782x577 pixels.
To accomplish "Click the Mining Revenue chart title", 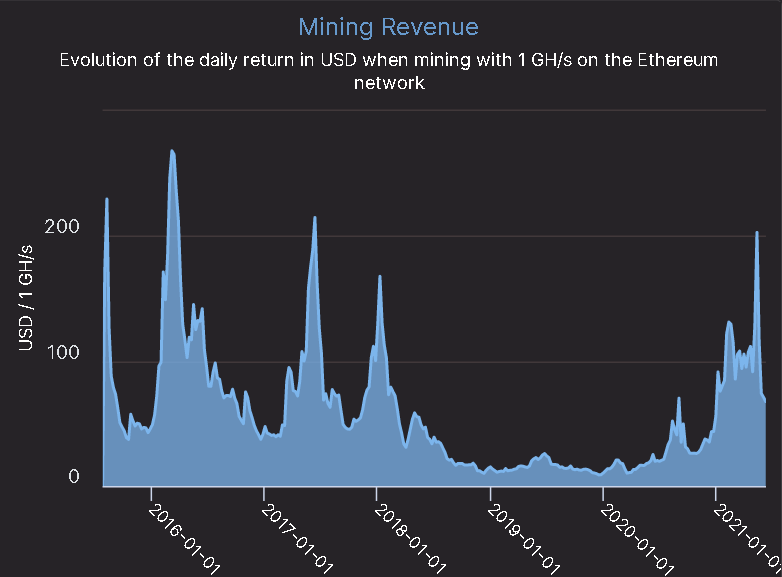I will (389, 27).
